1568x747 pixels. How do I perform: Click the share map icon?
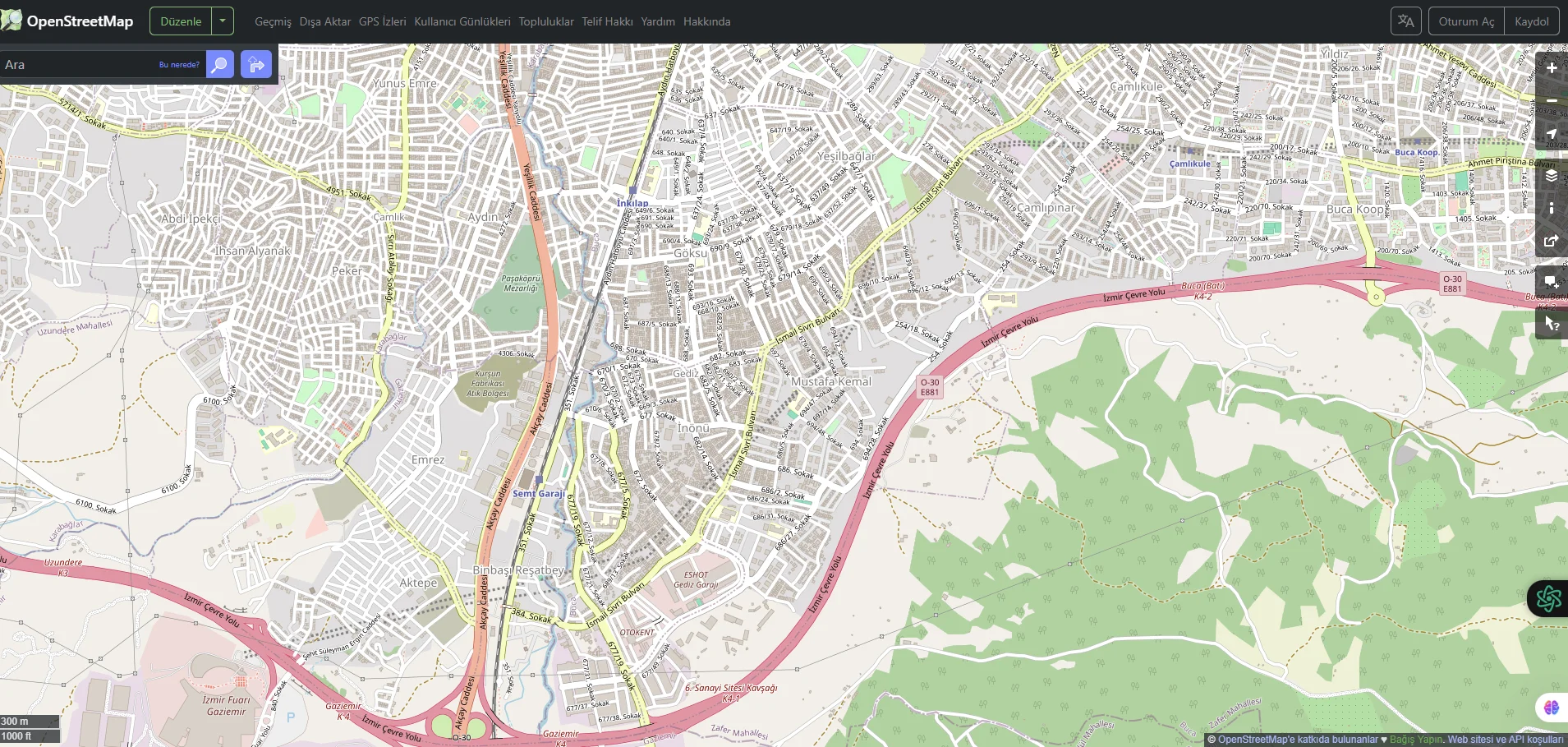(x=1551, y=241)
